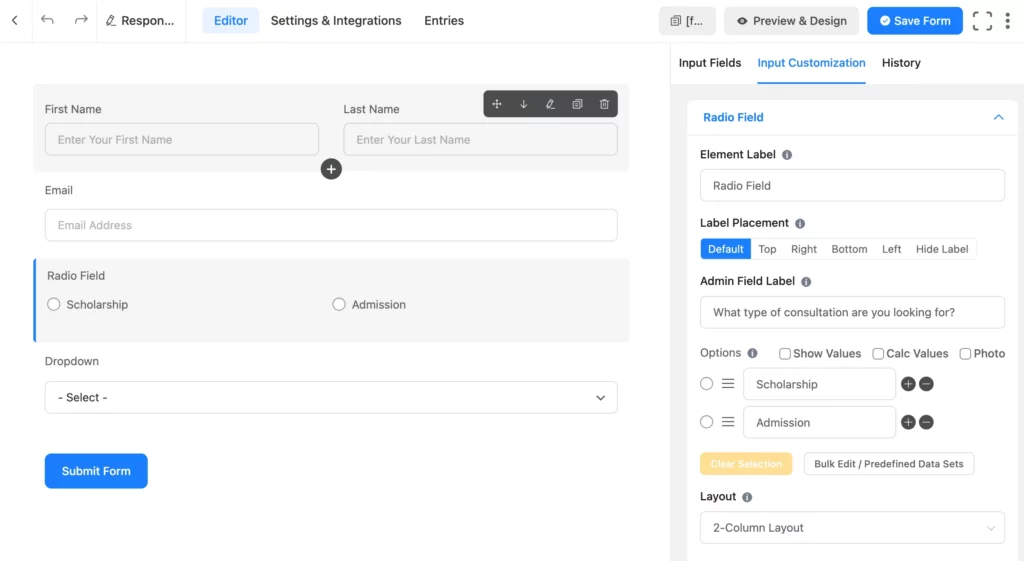Click the undo arrow icon

(47, 20)
